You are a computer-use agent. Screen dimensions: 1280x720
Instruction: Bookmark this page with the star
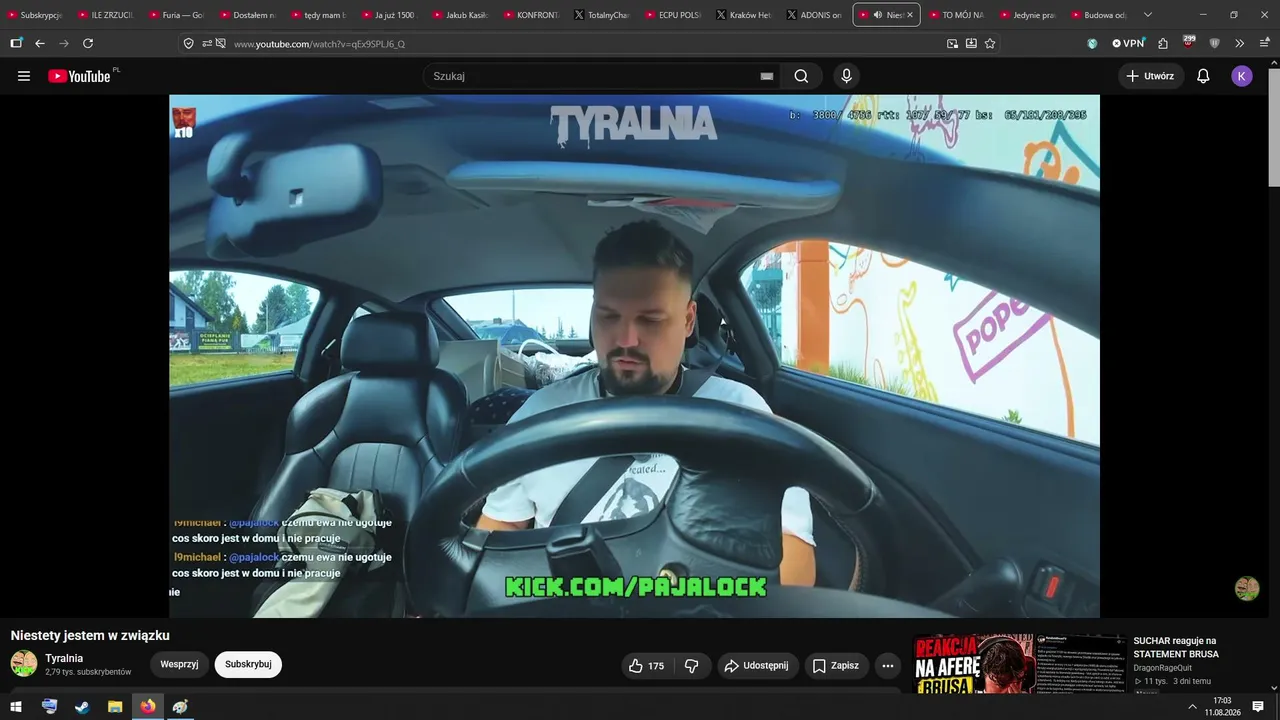pos(990,44)
